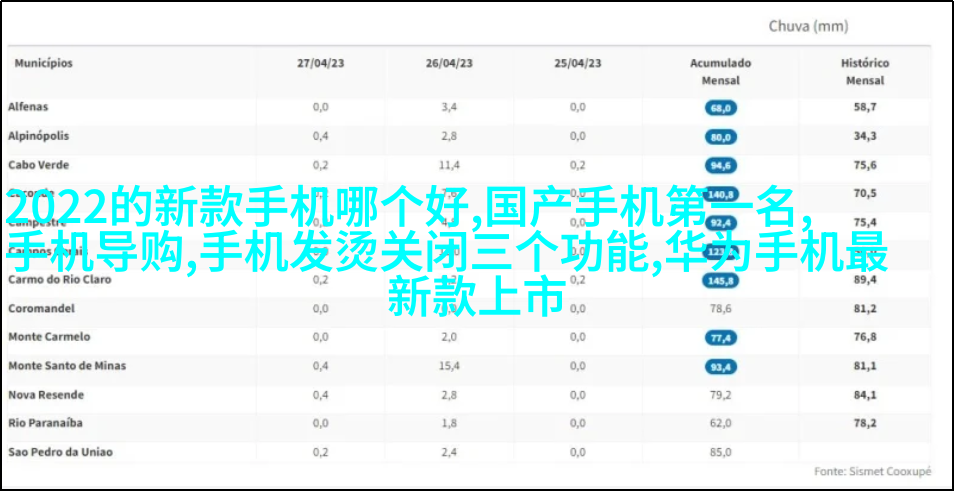Select the Monte Carmelo municipality name
This screenshot has width=954, height=491.
pos(49,336)
